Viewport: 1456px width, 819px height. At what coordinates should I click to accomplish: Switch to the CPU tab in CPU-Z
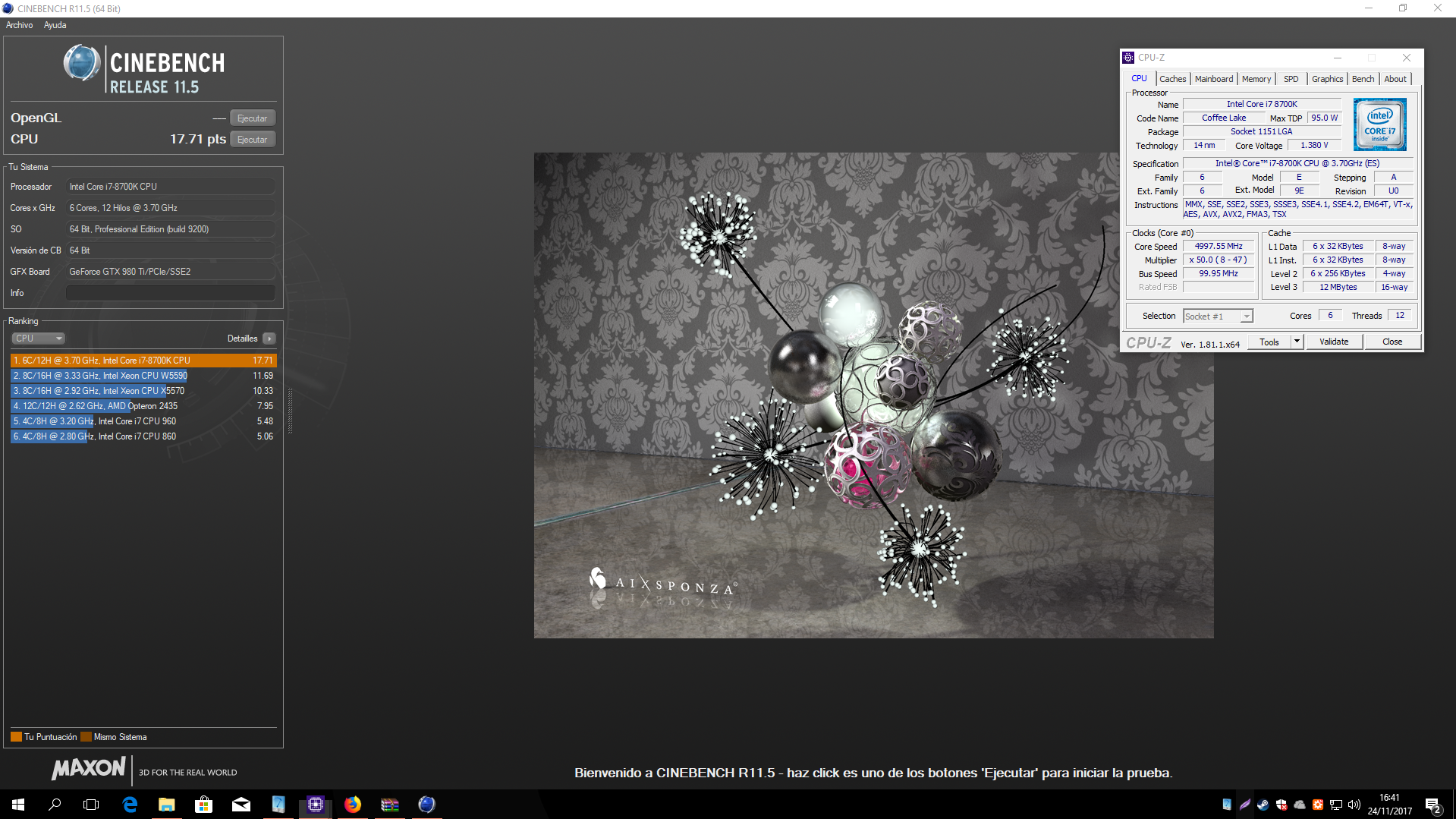pos(1139,79)
